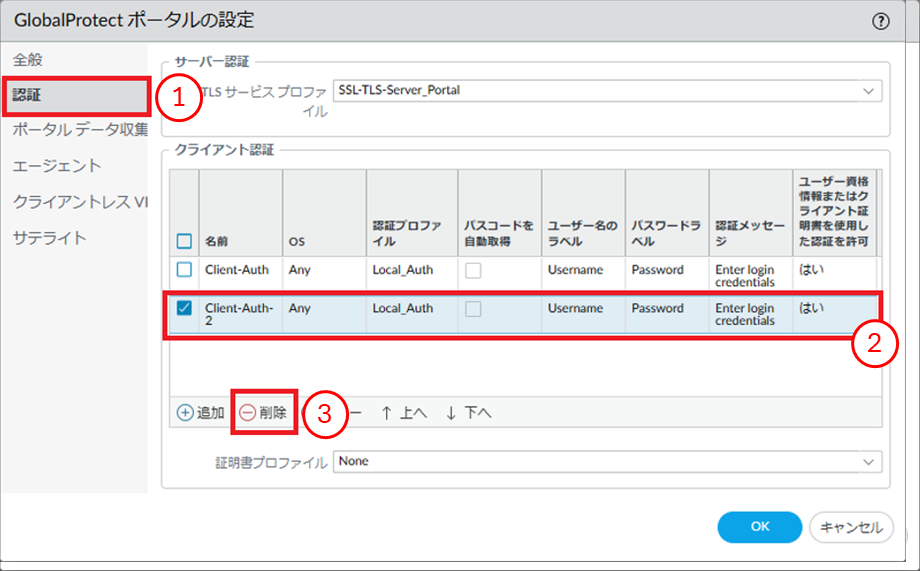Open the サテライト tab
This screenshot has height=571, width=920.
click(50, 238)
